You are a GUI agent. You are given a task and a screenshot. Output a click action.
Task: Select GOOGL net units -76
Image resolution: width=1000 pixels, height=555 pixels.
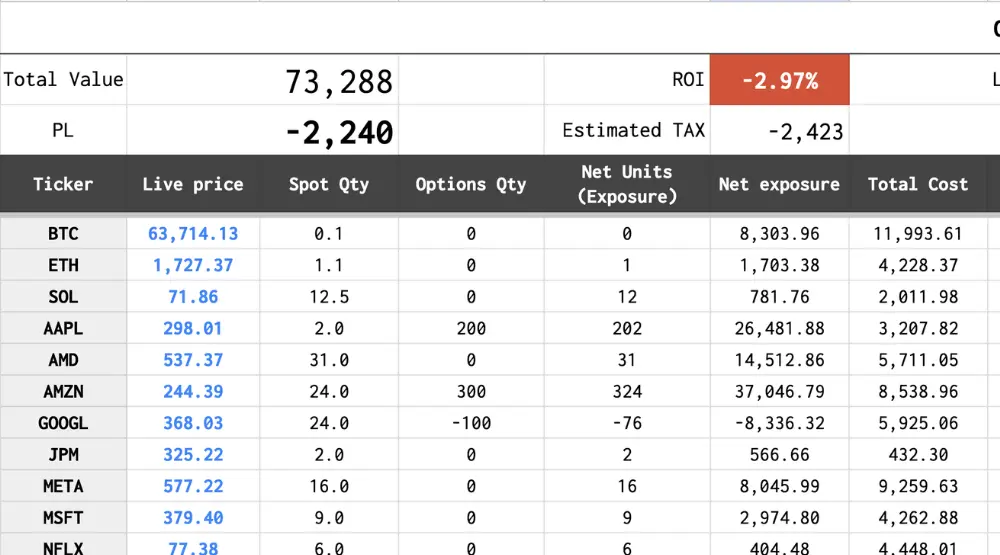coord(627,423)
